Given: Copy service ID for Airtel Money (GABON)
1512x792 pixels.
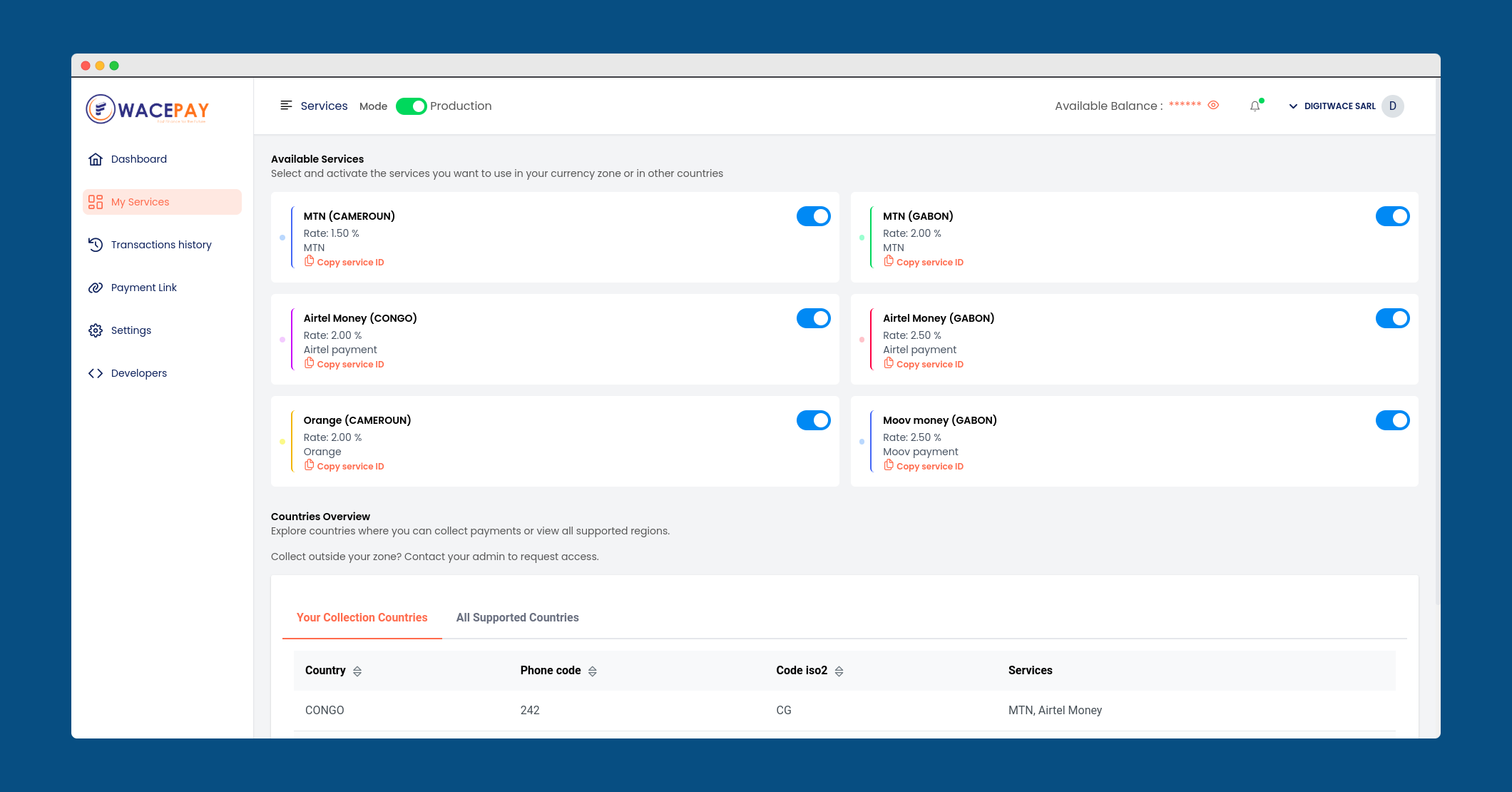Looking at the screenshot, I should pyautogui.click(x=929, y=365).
